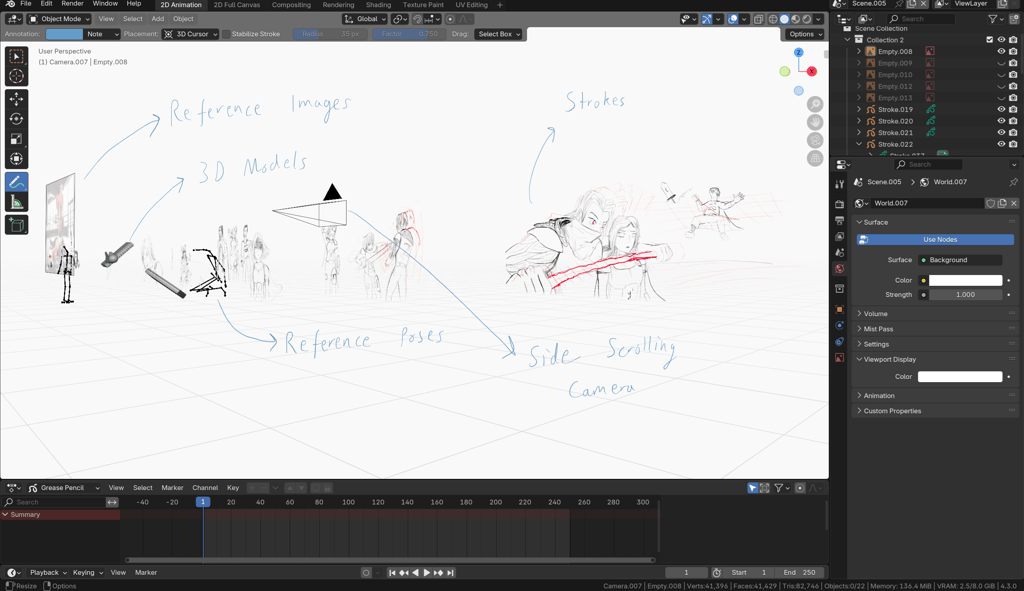Select the Scale tool
Viewport: 1024px width, 591px height.
[16, 138]
